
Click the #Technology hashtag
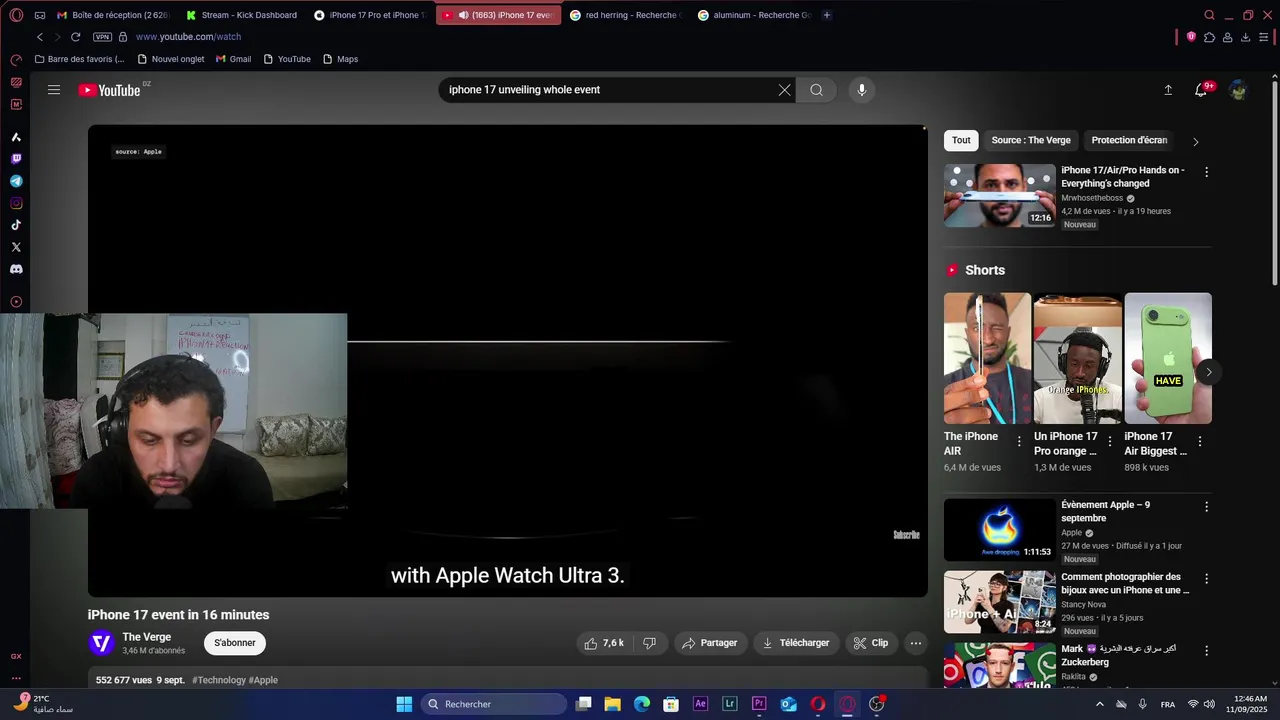219,680
